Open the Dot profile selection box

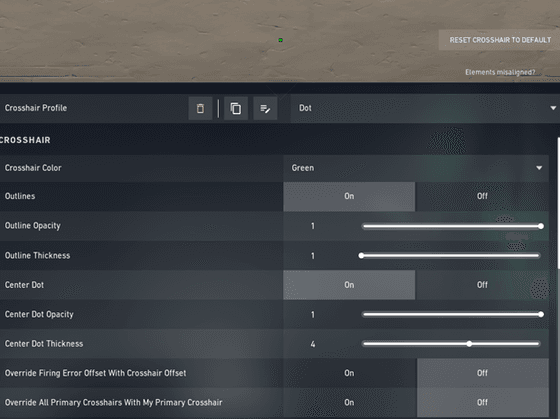tap(425, 108)
